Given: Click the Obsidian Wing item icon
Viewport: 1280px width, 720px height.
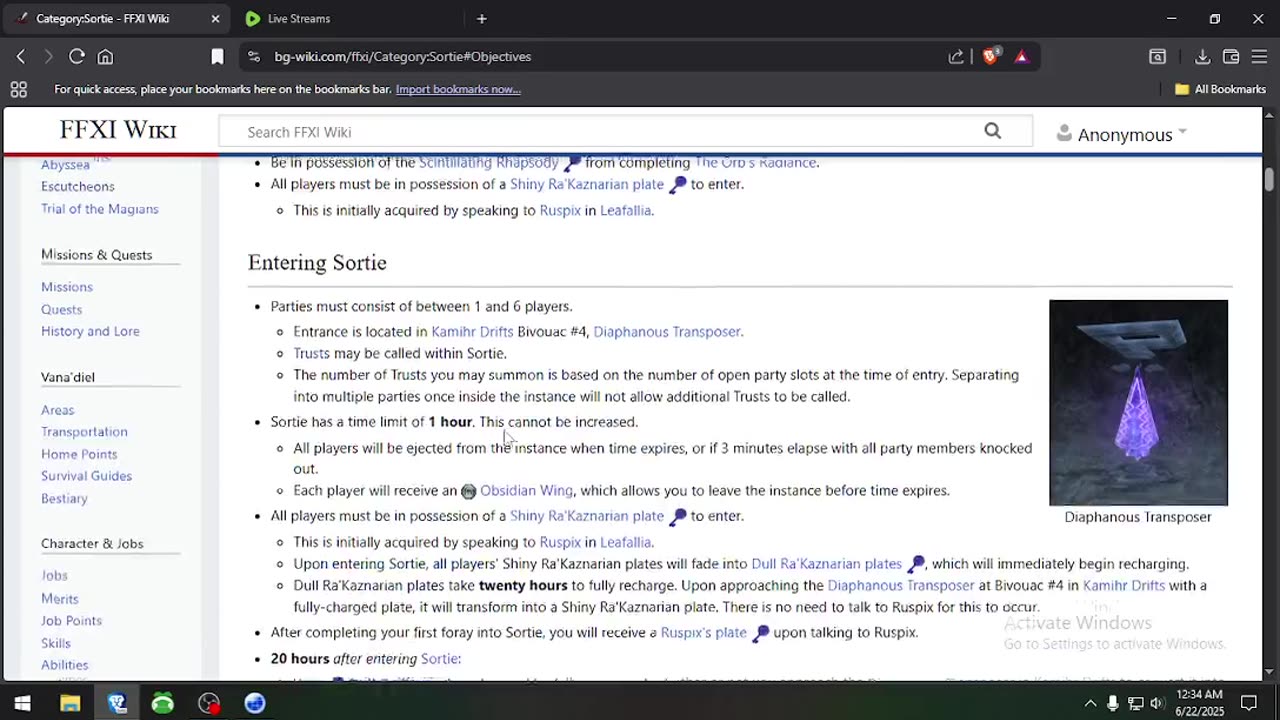Looking at the screenshot, I should click(468, 491).
